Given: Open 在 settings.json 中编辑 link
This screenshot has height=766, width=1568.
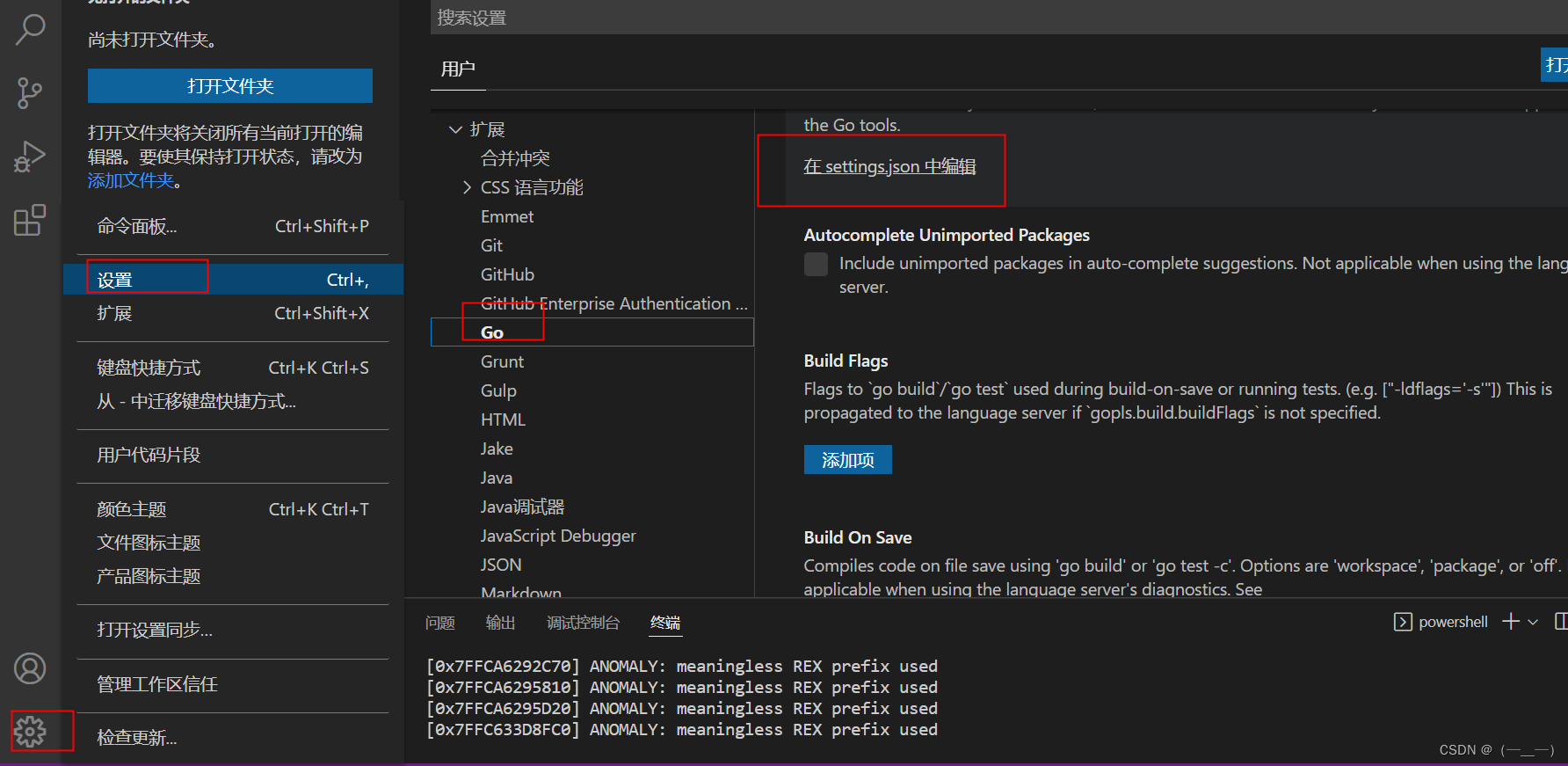Looking at the screenshot, I should (x=889, y=166).
